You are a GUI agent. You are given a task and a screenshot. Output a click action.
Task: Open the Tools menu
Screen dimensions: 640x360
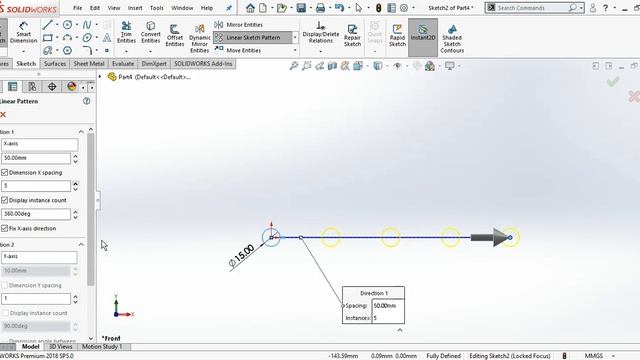pos(156,8)
